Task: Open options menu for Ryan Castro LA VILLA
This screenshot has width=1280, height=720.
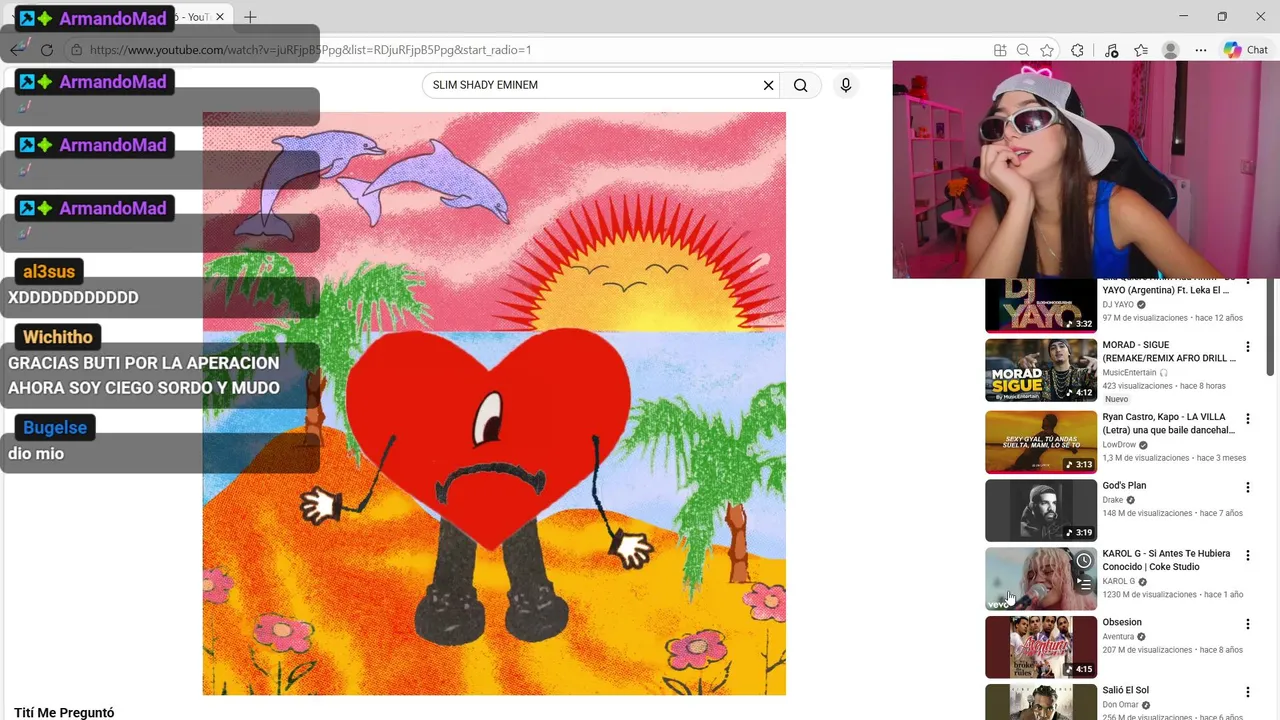Action: point(1247,419)
